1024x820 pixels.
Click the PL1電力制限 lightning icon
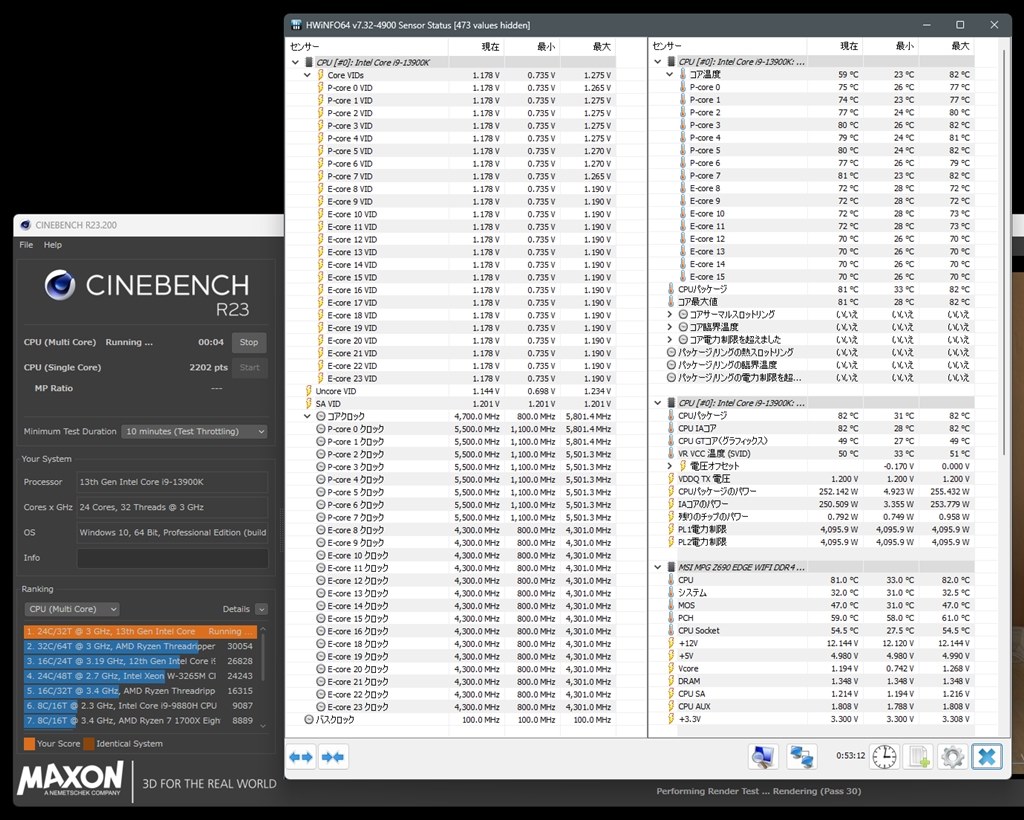[671, 529]
